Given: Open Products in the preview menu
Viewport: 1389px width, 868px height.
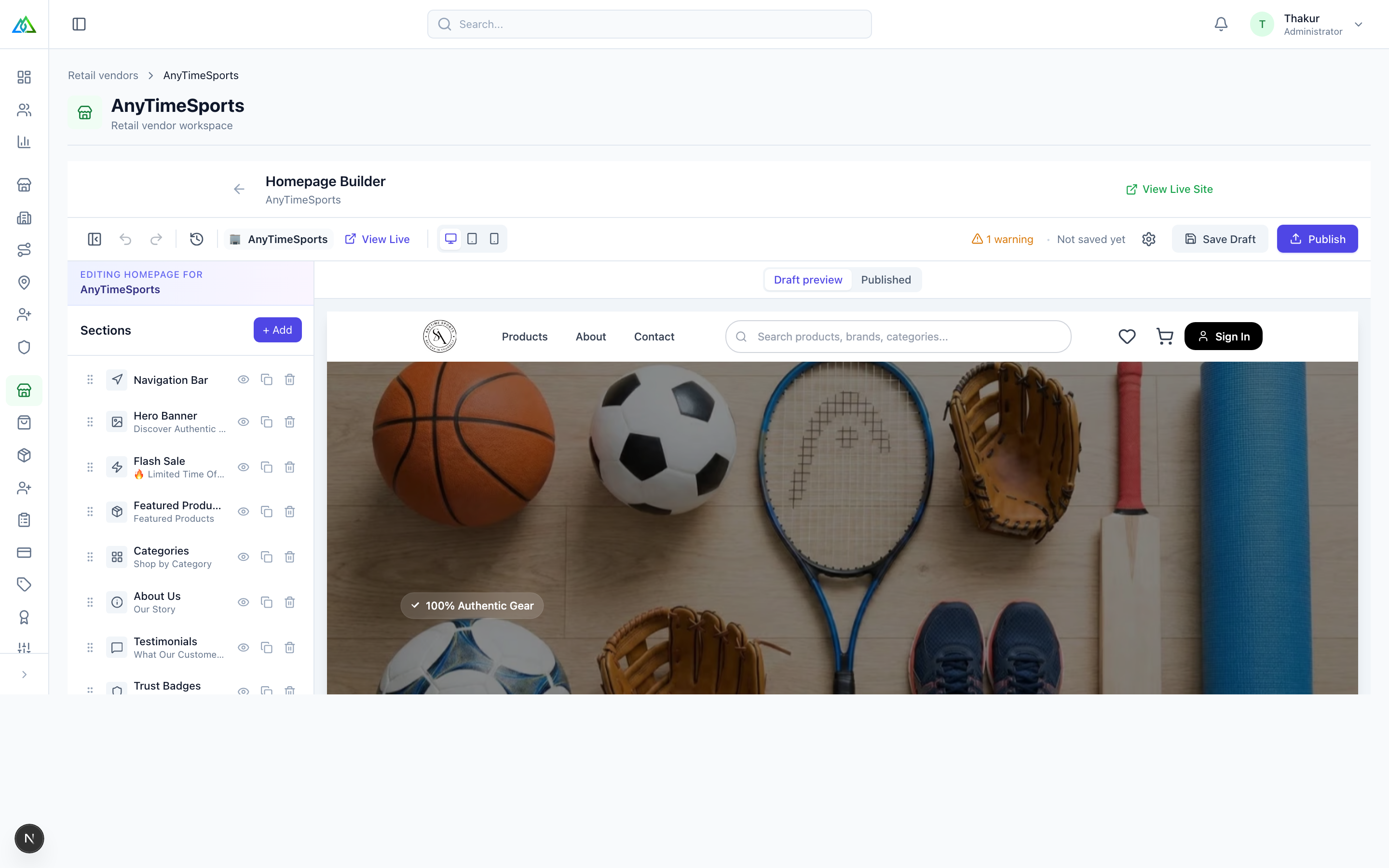Looking at the screenshot, I should (x=525, y=337).
